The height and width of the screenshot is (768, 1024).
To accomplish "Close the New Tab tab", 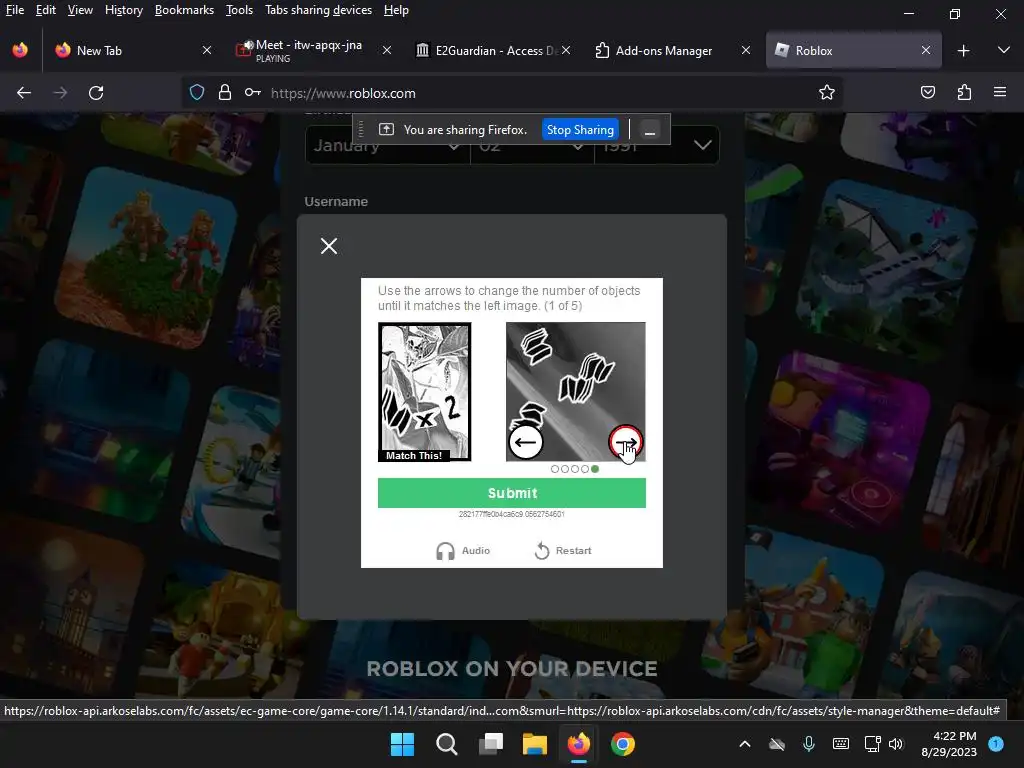I will pos(207,50).
